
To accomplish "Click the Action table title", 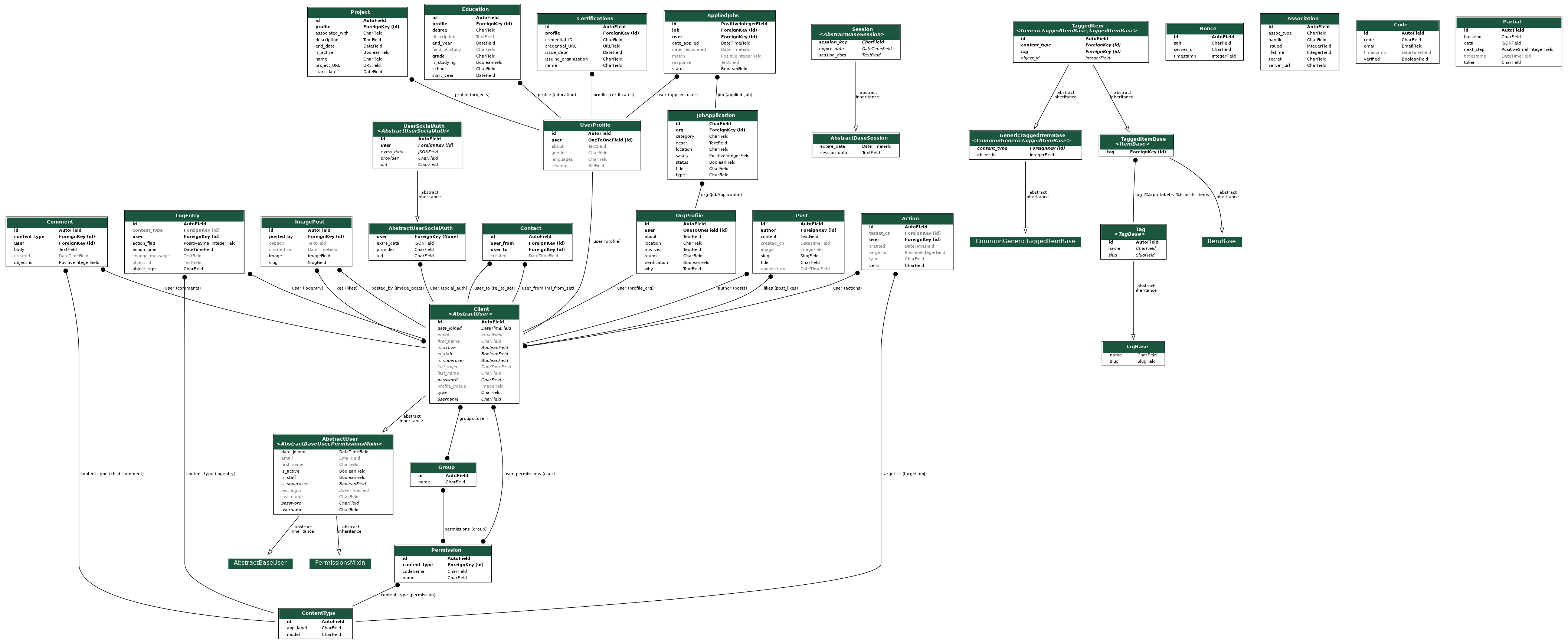I will click(x=907, y=219).
